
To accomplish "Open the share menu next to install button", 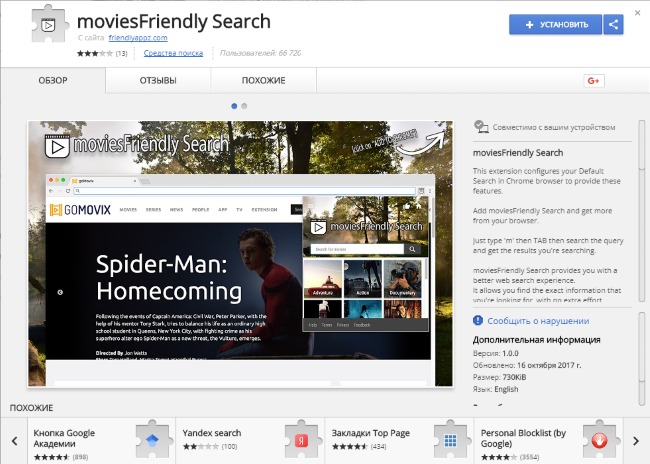I will [x=613, y=24].
